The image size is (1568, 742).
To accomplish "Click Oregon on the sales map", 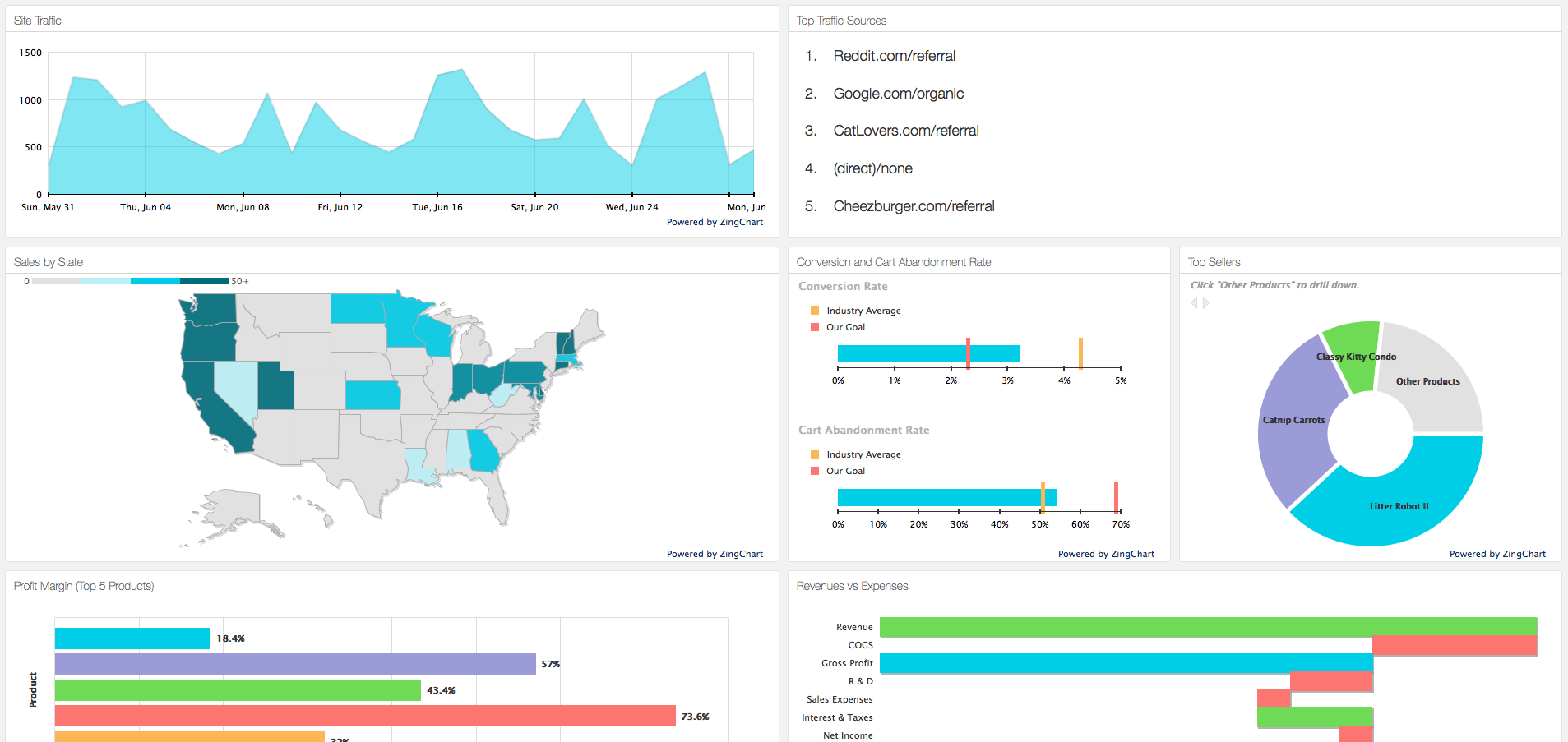I will click(x=208, y=342).
